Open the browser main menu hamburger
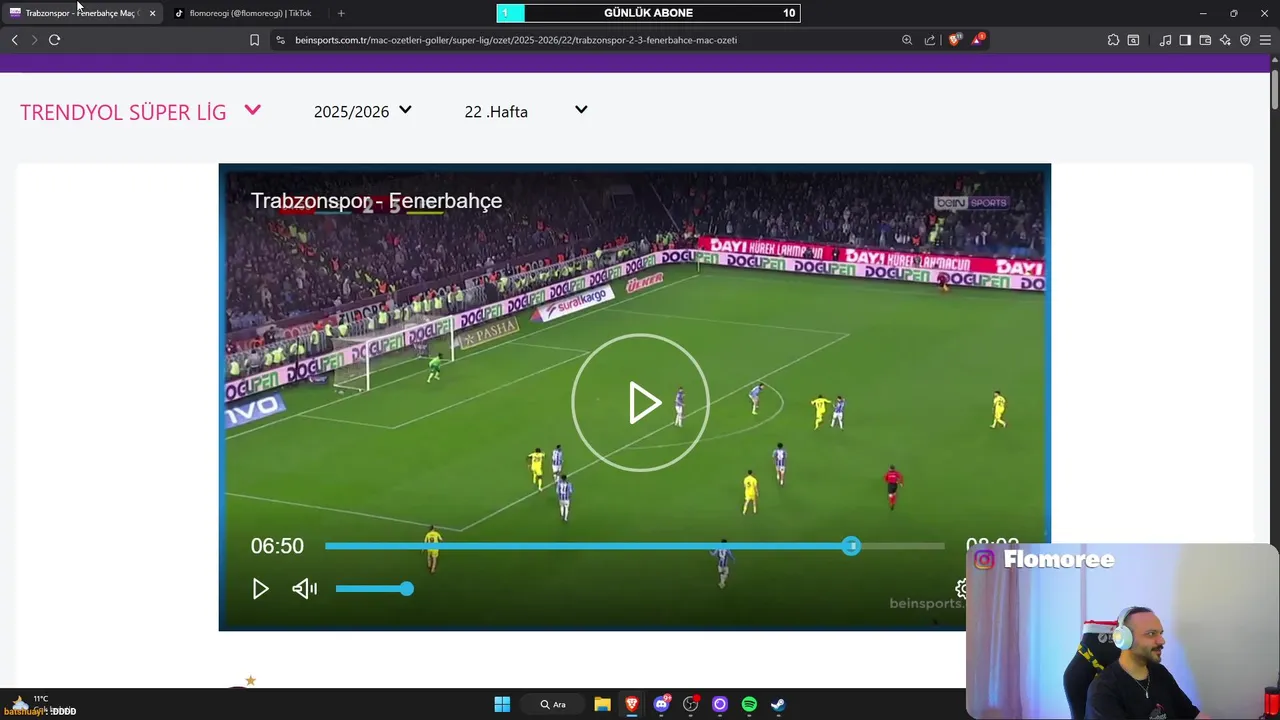Viewport: 1280px width, 720px height. (x=1265, y=40)
